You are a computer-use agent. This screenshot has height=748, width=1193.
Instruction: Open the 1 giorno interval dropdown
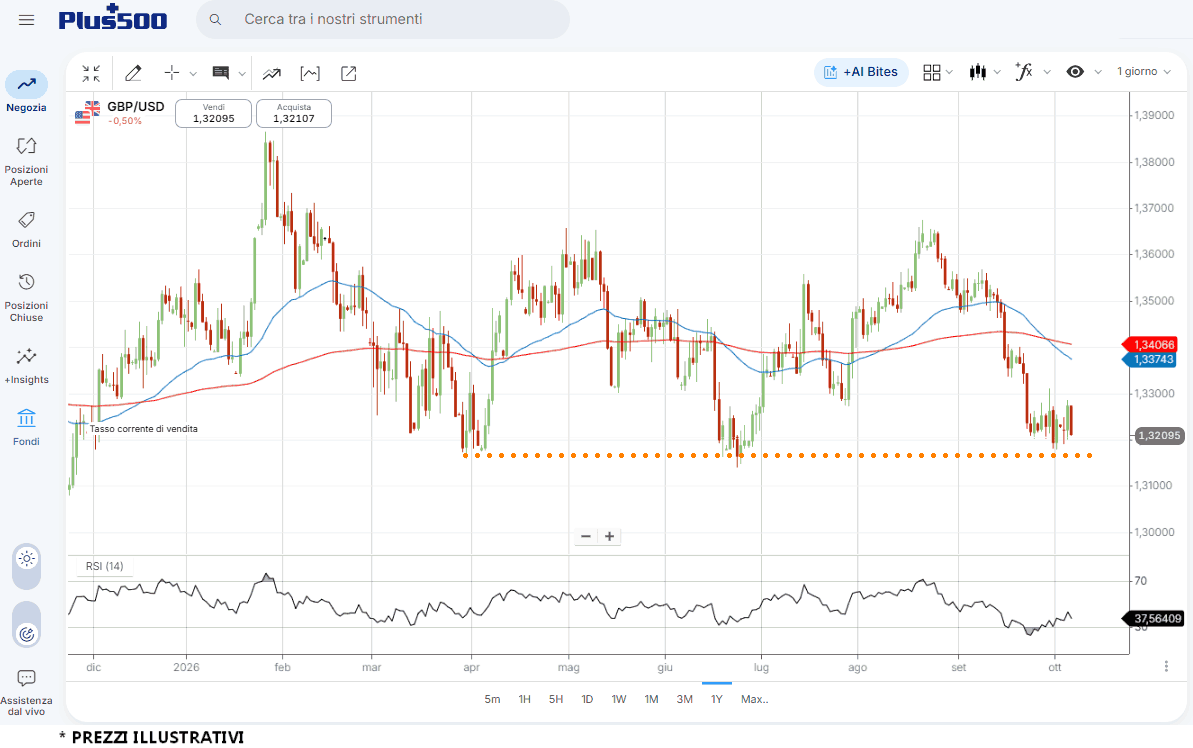1144,72
